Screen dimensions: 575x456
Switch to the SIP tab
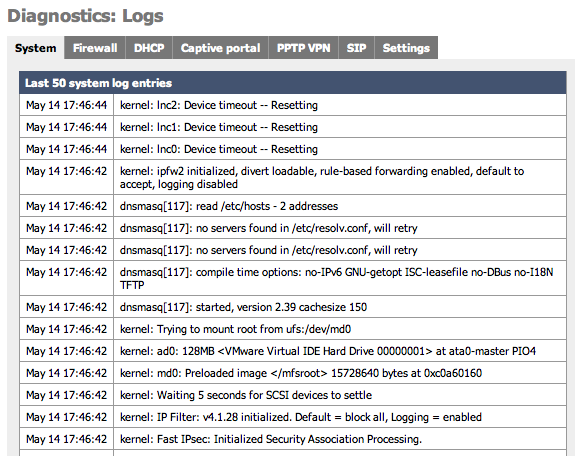pyautogui.click(x=356, y=48)
